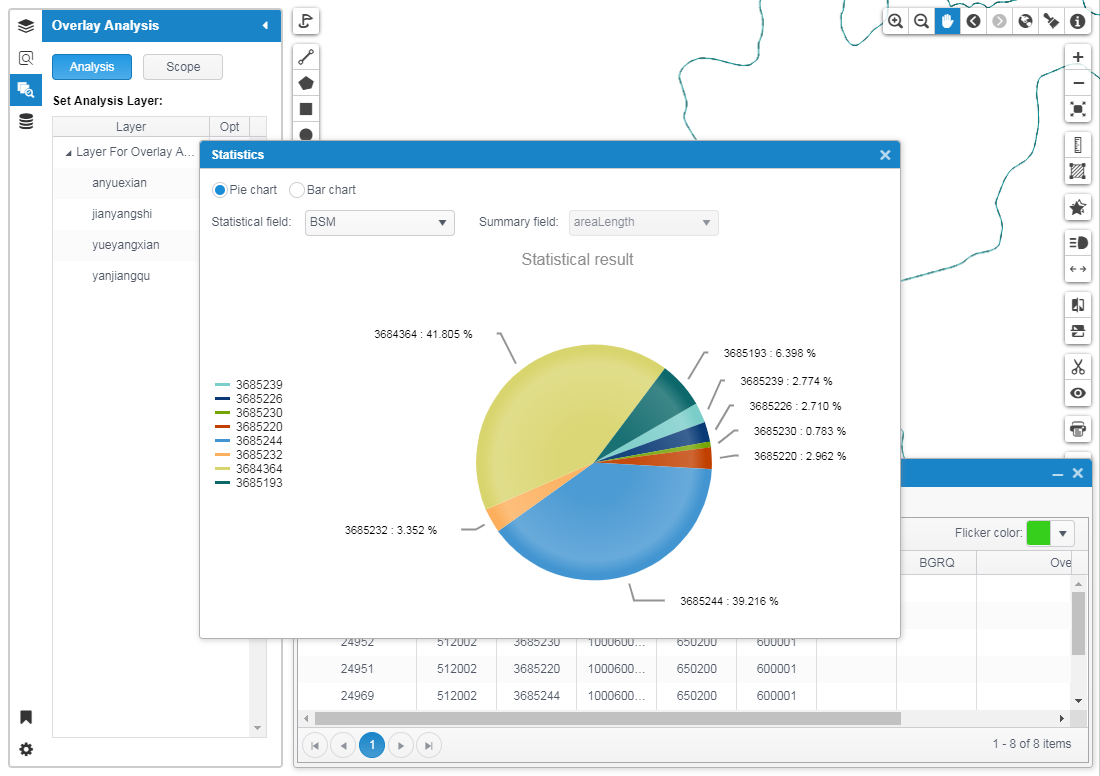The image size is (1100, 776).
Task: Open the database sidebar icon
Action: tap(26, 121)
